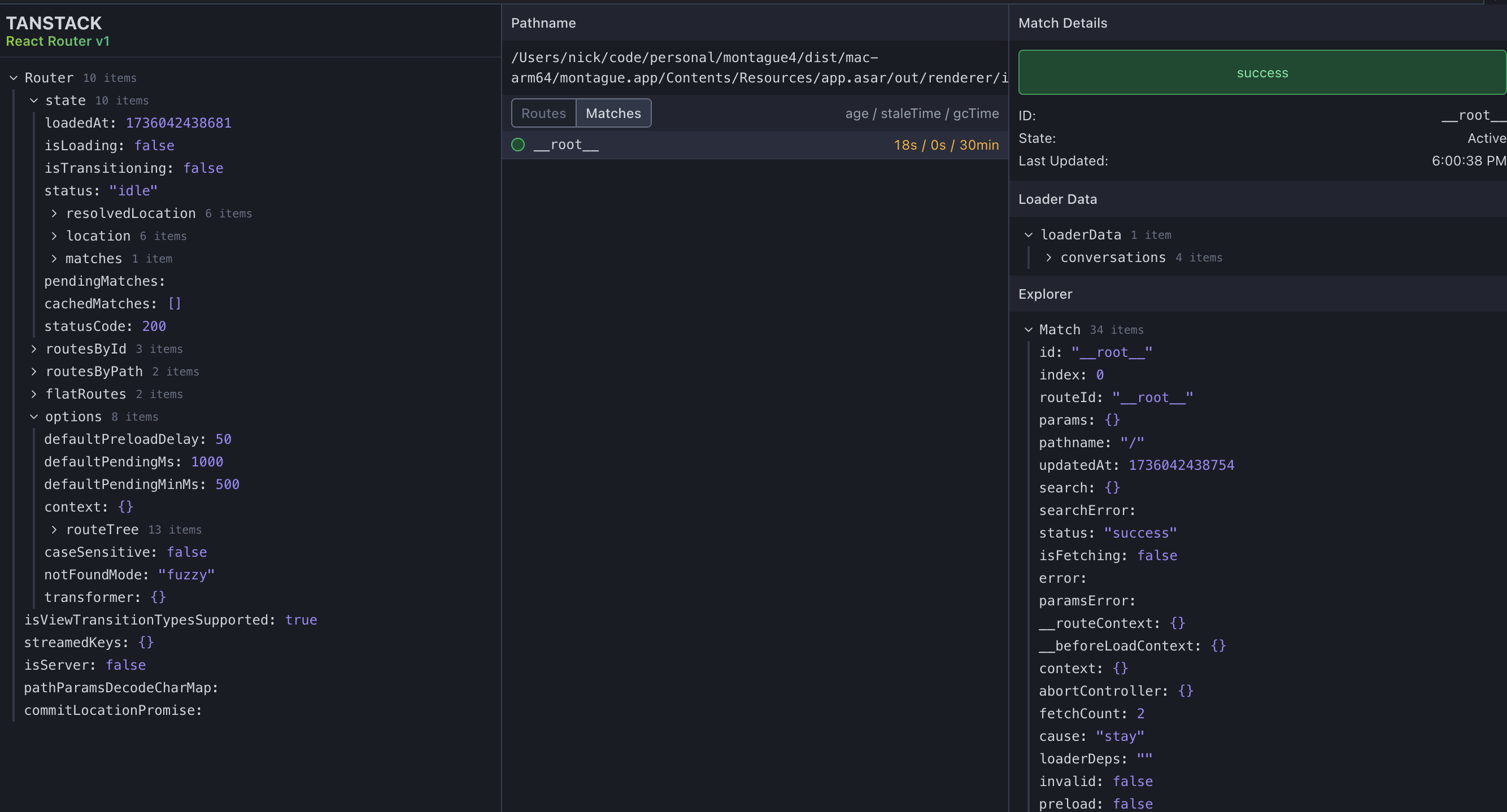
Task: Expand the routesById node
Action: pyautogui.click(x=34, y=348)
